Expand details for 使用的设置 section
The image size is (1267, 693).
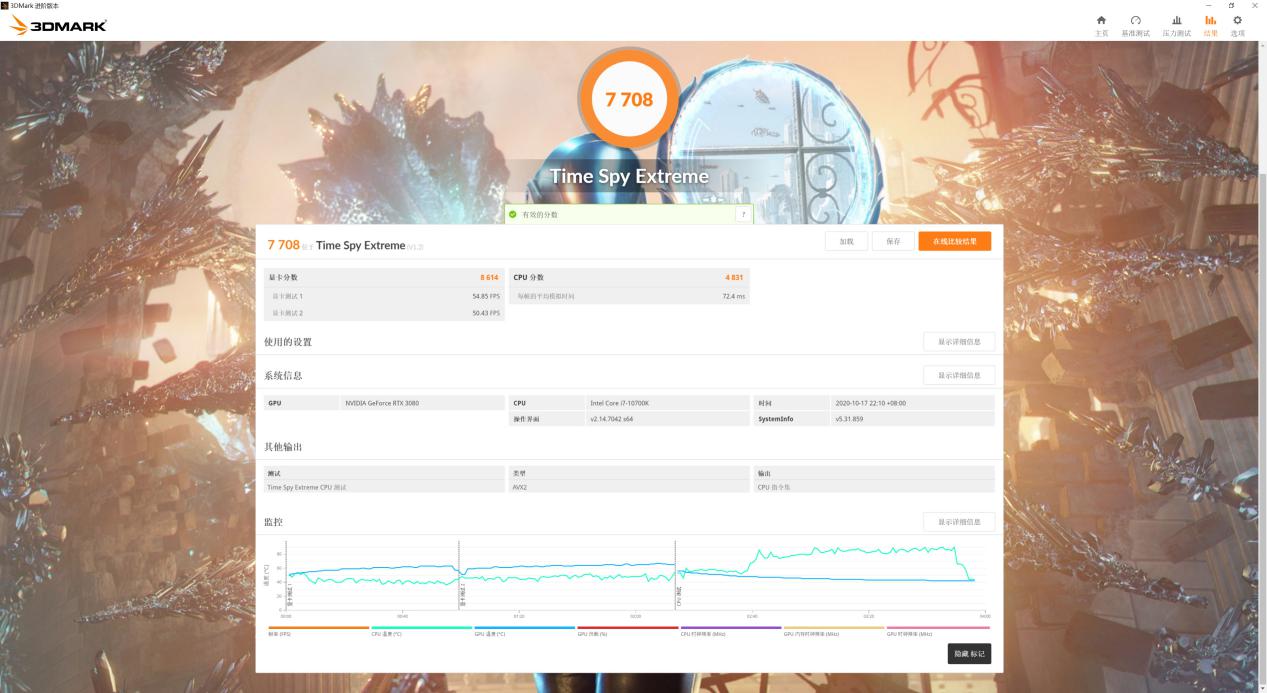coord(958,341)
